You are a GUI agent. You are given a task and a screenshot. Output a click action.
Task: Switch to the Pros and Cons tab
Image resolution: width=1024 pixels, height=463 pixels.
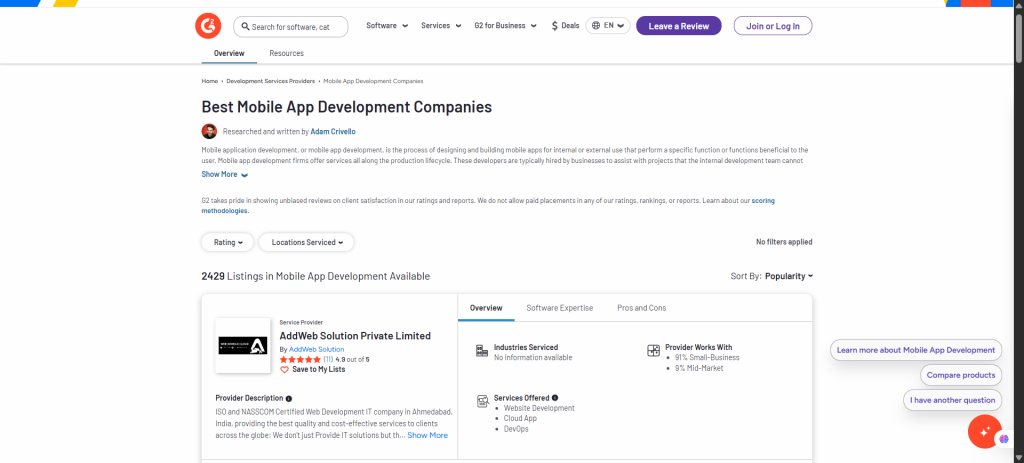[641, 308]
